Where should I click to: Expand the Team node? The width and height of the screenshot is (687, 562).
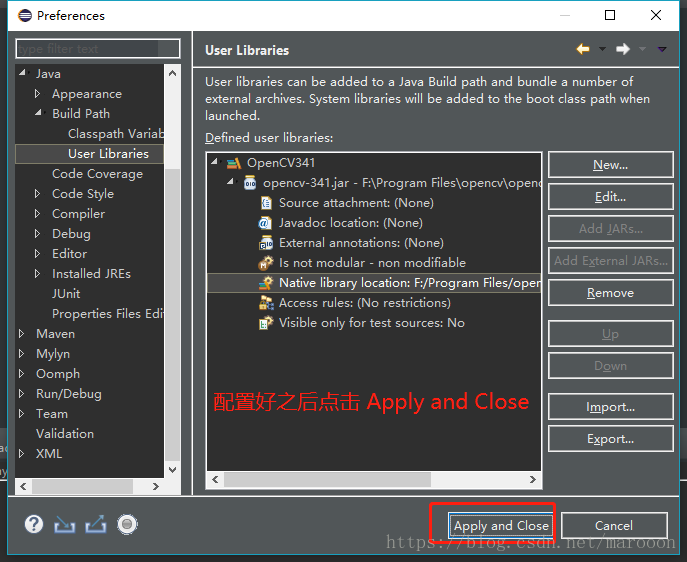click(x=21, y=414)
